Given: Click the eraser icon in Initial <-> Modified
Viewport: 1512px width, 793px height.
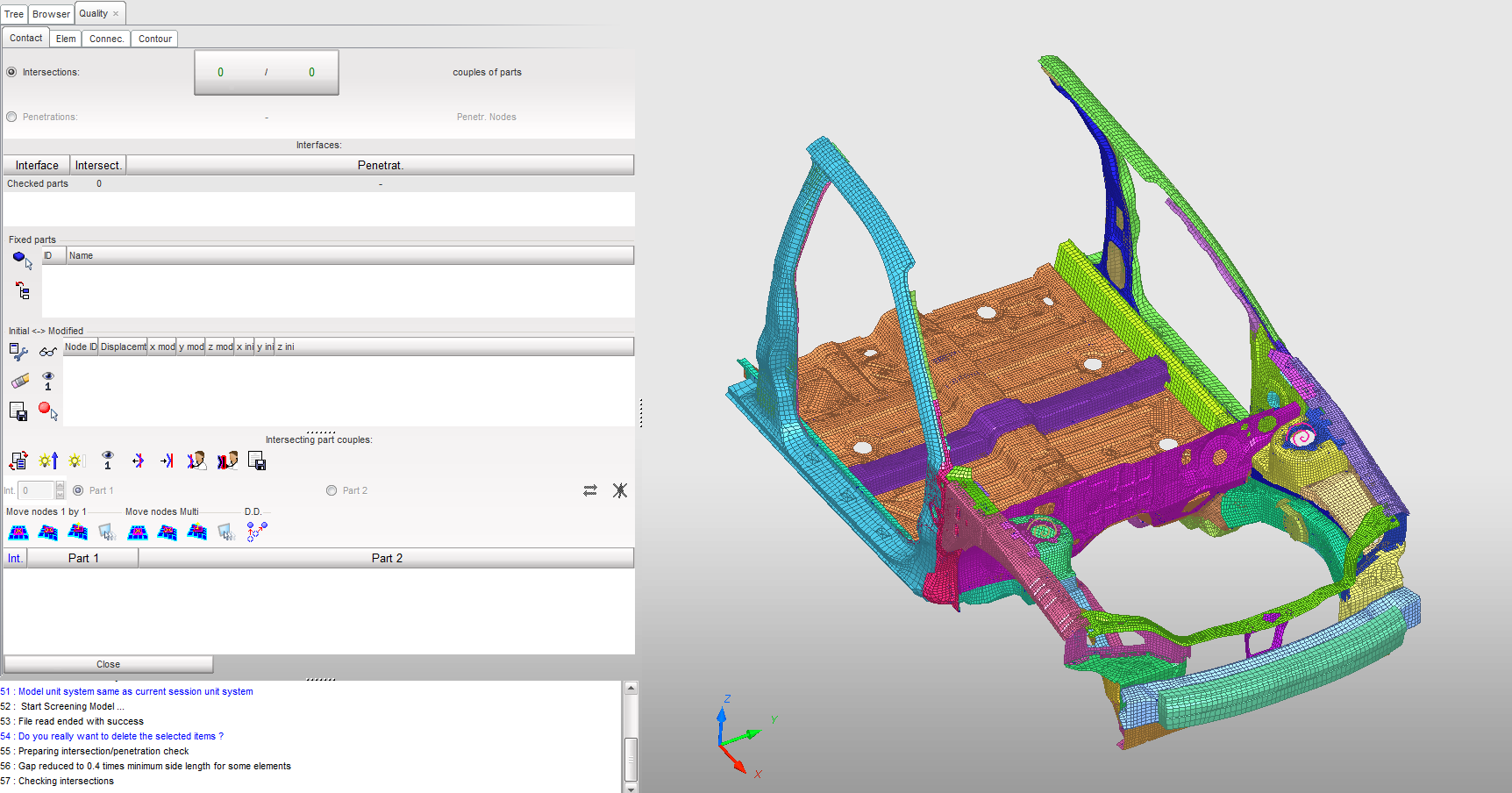Looking at the screenshot, I should 19,381.
